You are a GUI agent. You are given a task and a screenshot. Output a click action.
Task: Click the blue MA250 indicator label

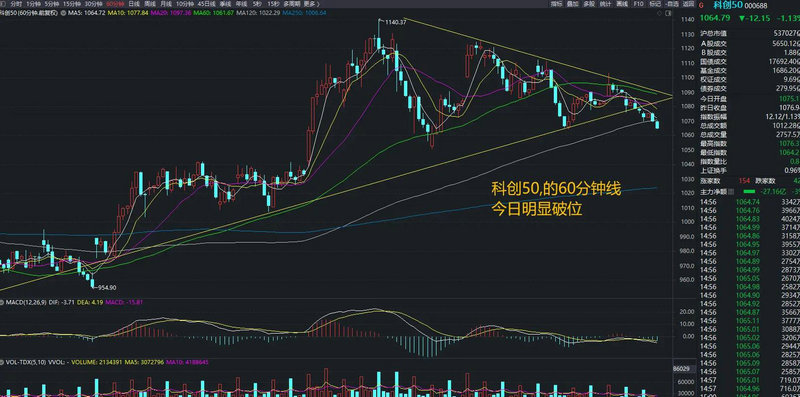click(x=305, y=12)
